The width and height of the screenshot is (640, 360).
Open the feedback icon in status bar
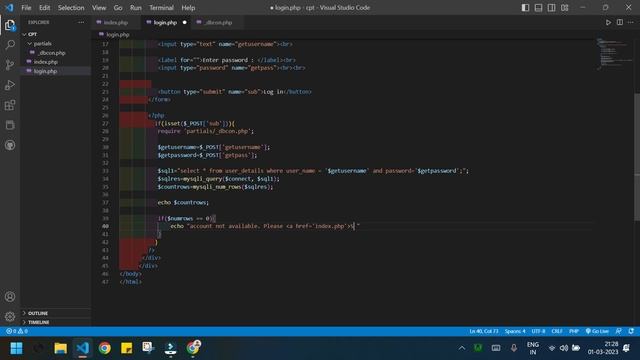pyautogui.click(x=619, y=331)
